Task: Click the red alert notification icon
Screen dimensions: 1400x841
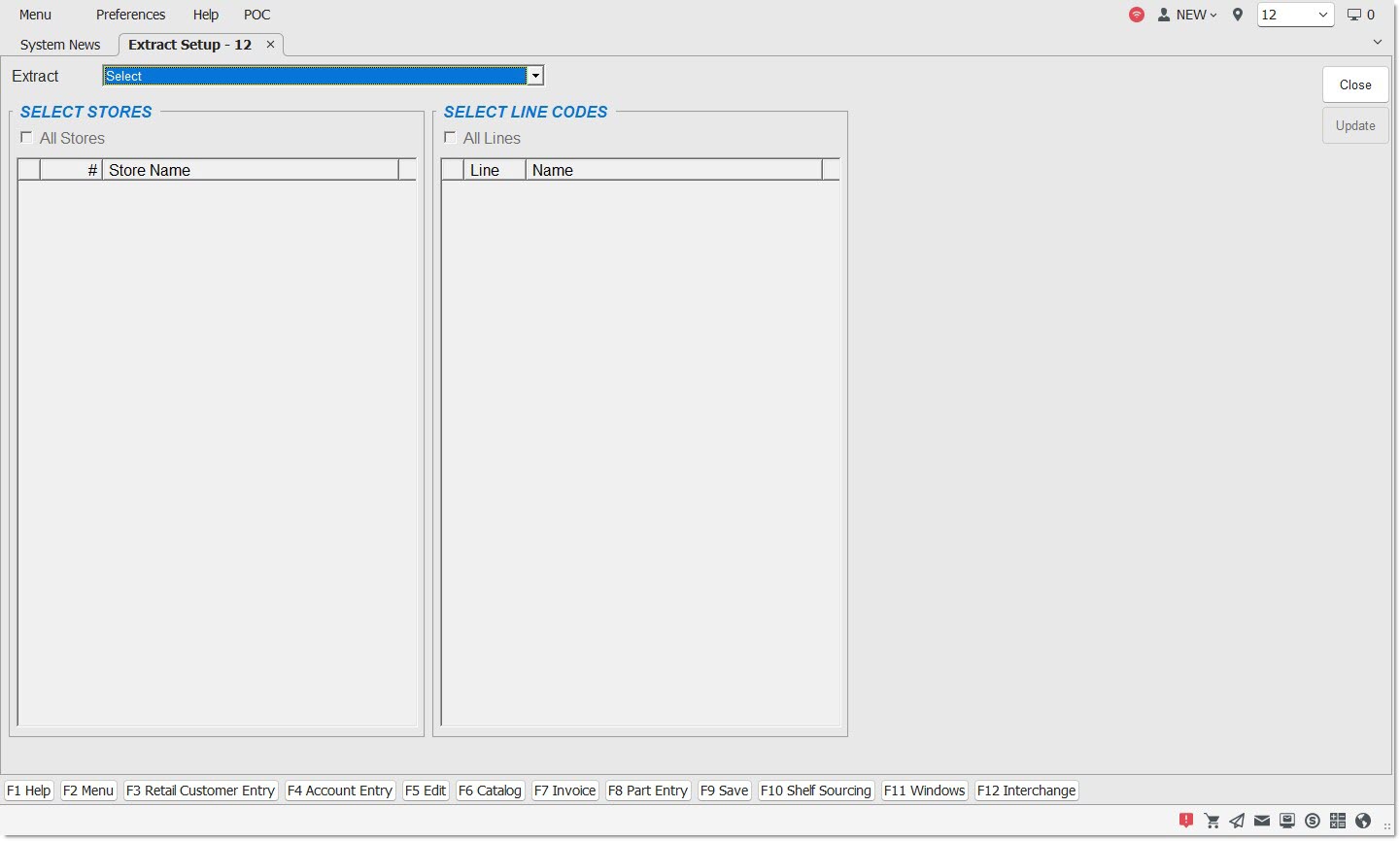Action: point(1186,821)
